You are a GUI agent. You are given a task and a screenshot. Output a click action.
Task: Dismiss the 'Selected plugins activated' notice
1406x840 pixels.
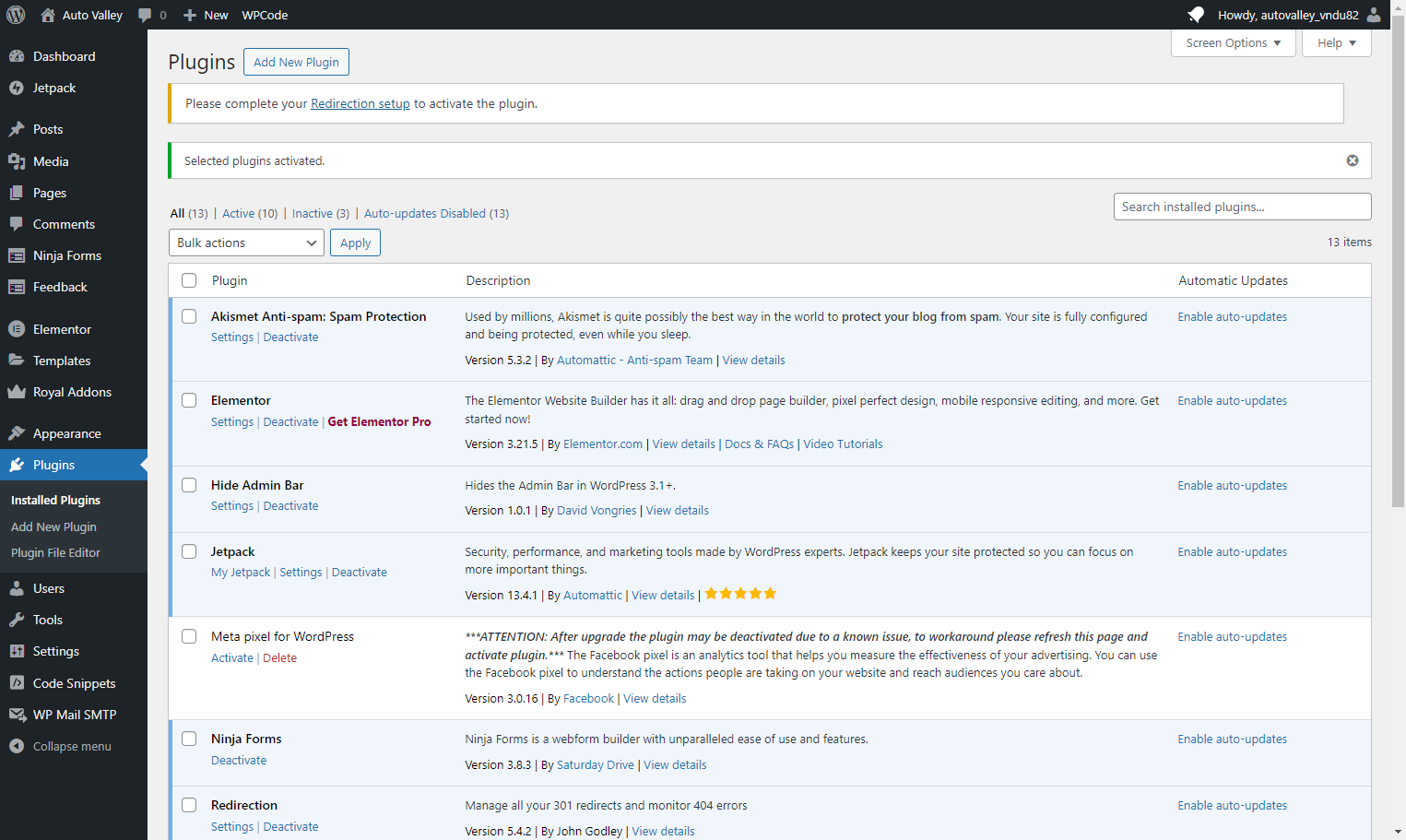coord(1353,160)
